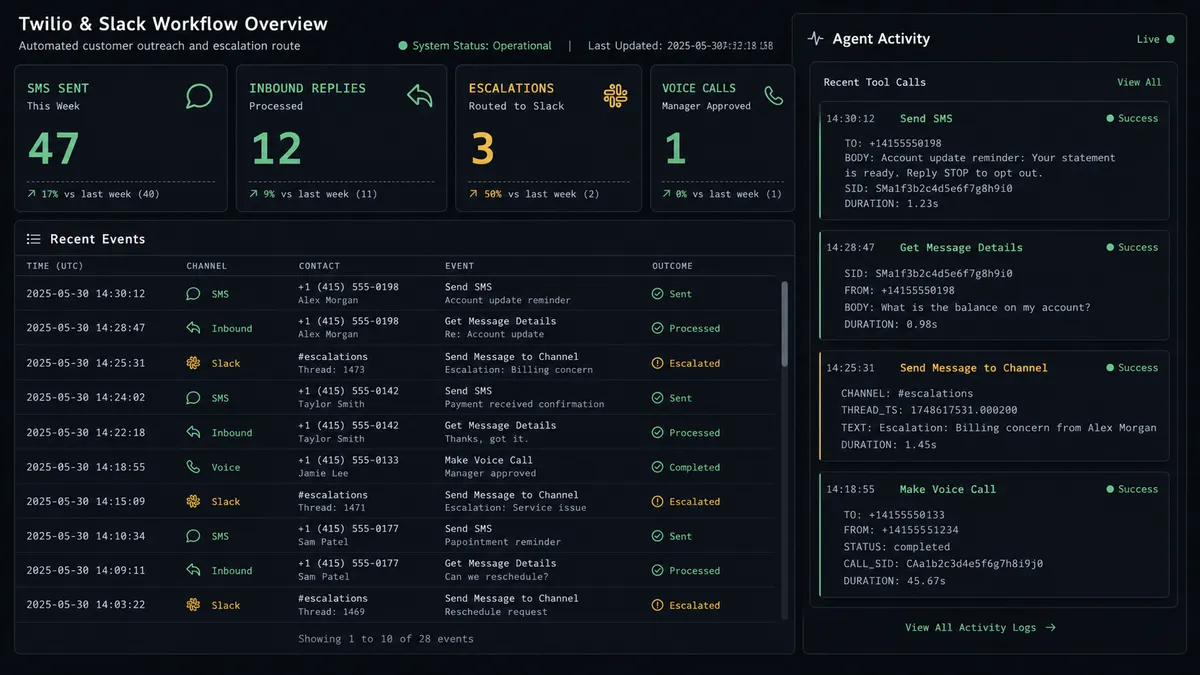Click the Live status indicator
Screen dimensions: 1200x675
coord(1155,39)
